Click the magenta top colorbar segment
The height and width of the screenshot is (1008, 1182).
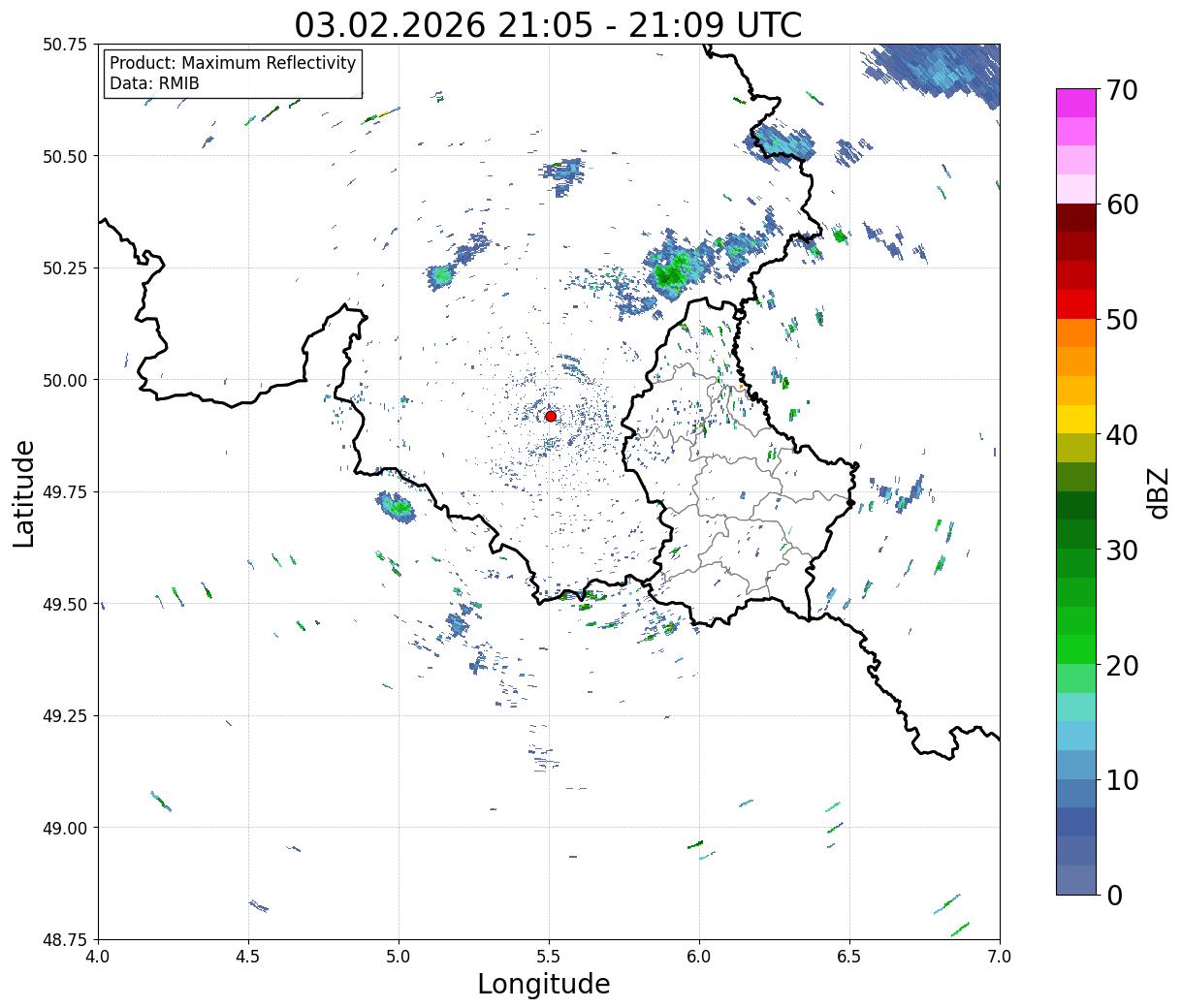pyautogui.click(x=1076, y=103)
